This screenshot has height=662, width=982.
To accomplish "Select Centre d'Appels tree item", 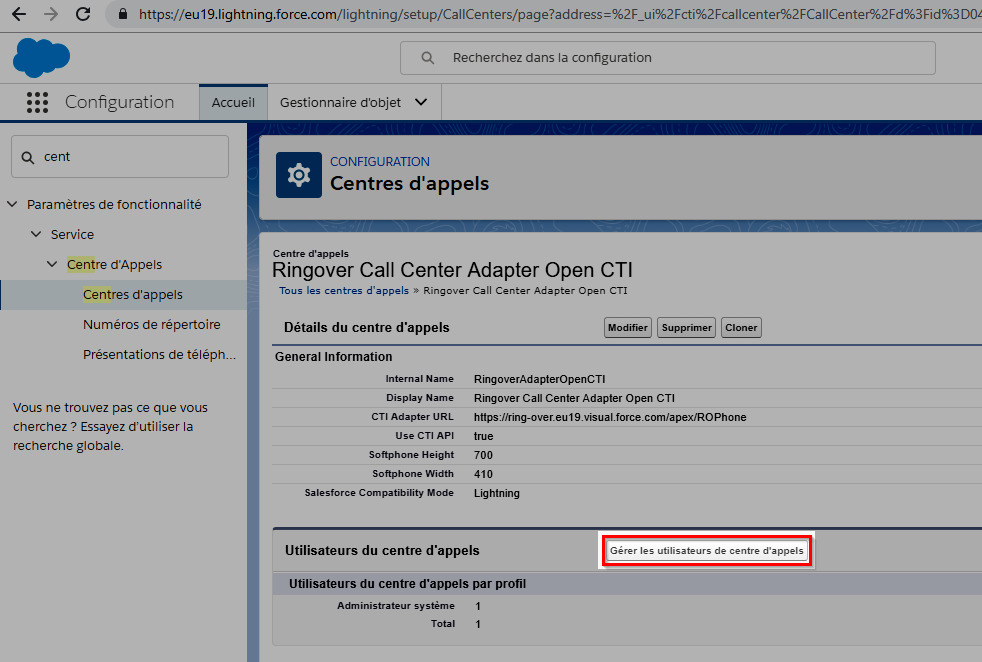I will tap(114, 264).
